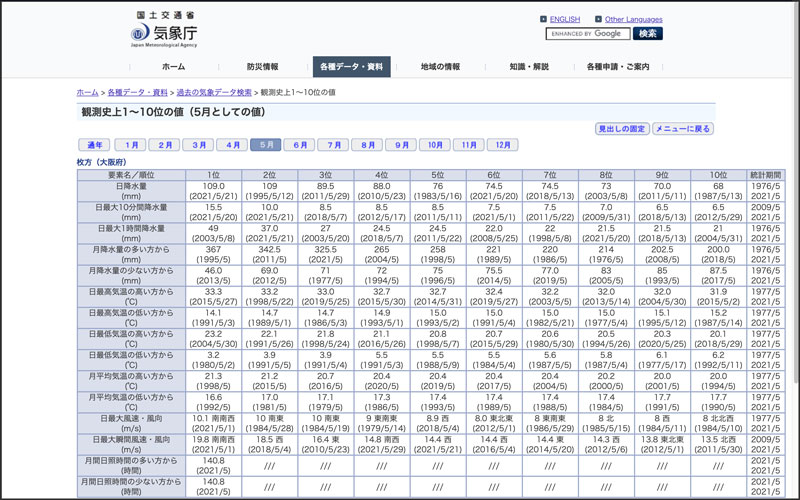Click the arrow icon beside Other Languages
The image size is (800, 500).
click(598, 19)
